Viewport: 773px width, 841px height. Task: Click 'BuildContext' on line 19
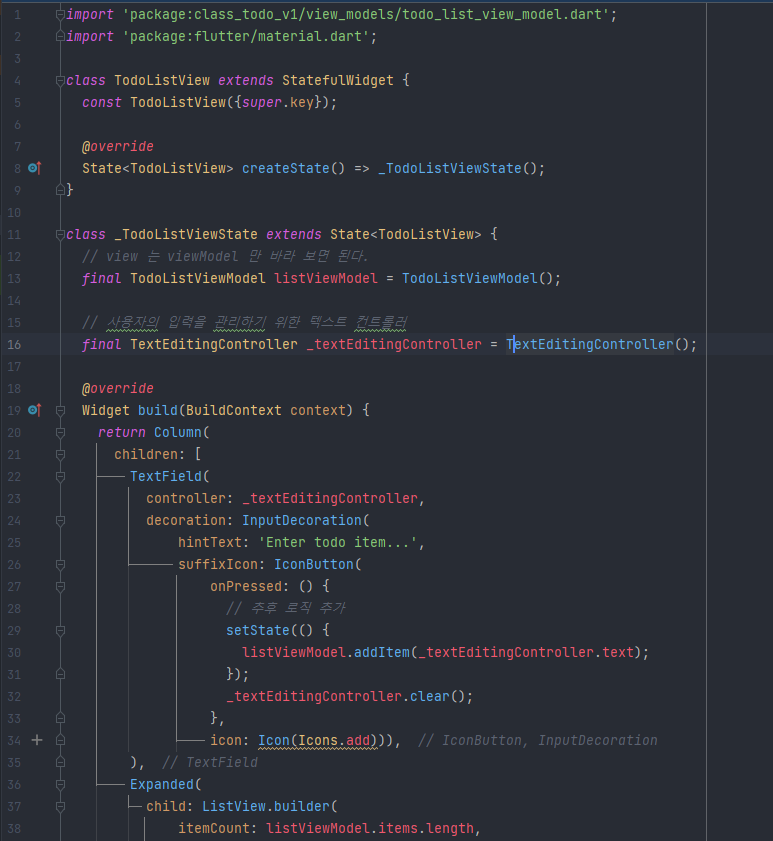click(x=234, y=410)
